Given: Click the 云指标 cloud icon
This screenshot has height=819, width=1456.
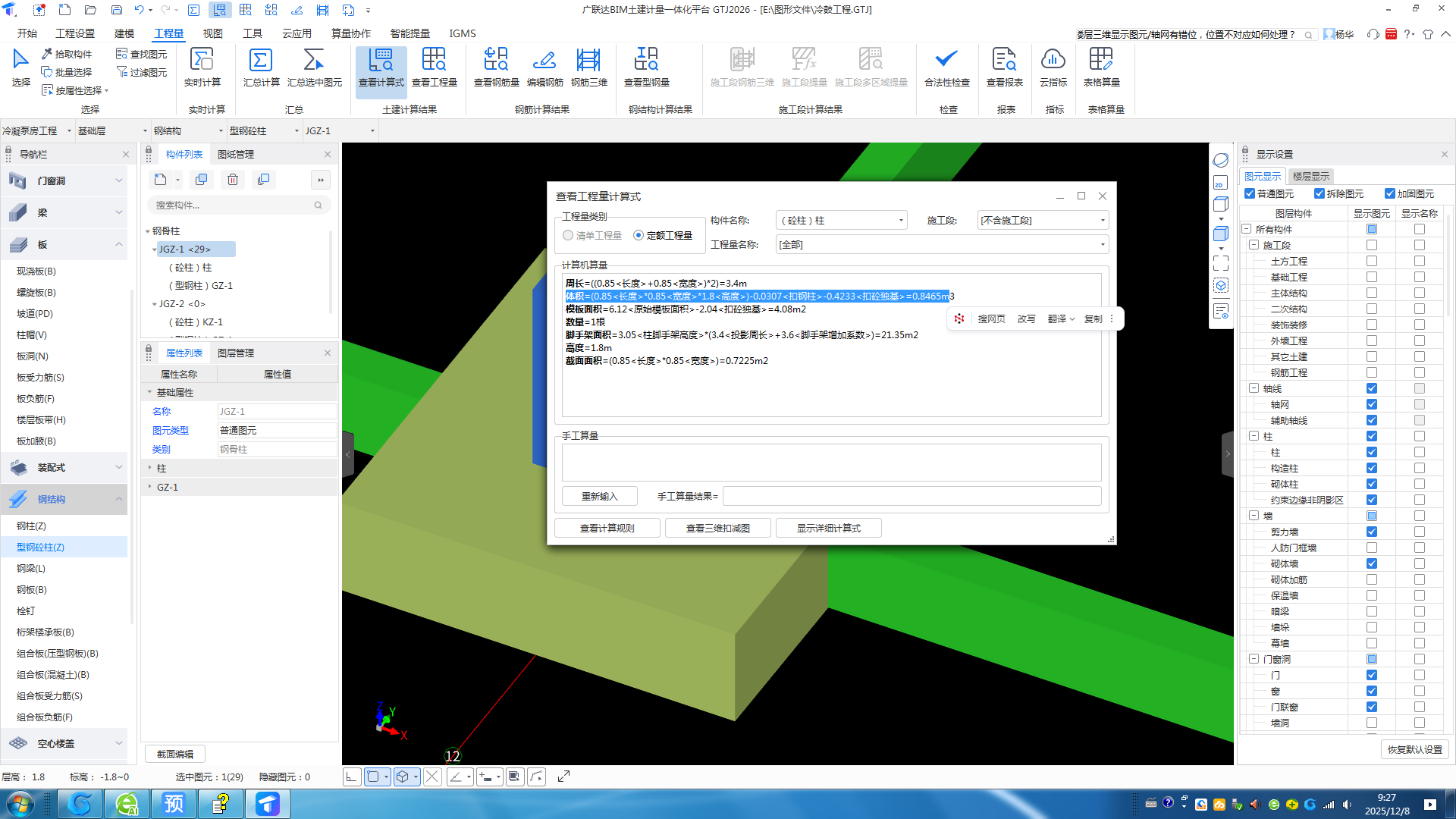Looking at the screenshot, I should [1053, 61].
